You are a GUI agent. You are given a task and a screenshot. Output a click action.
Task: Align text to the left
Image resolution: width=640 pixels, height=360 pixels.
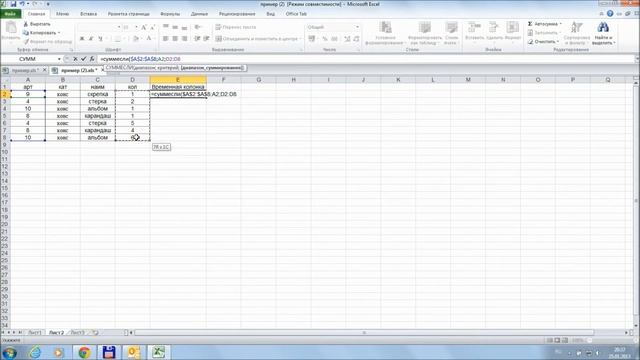(x=165, y=39)
